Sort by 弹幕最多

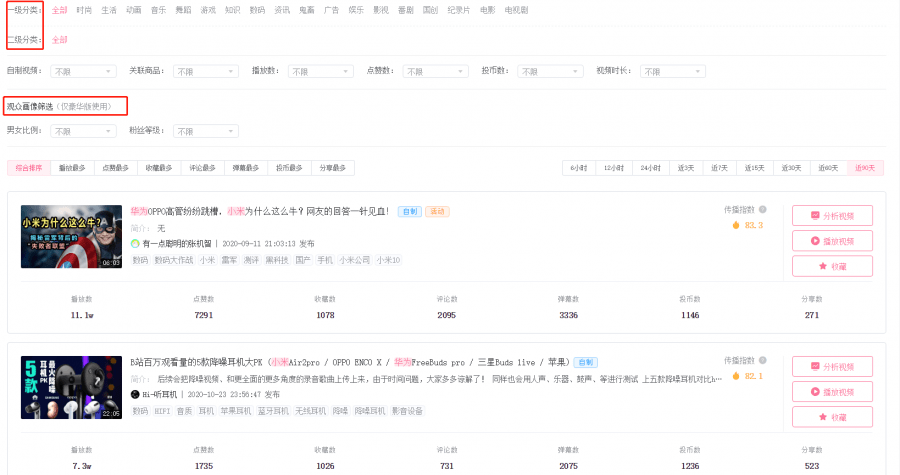tap(246, 168)
